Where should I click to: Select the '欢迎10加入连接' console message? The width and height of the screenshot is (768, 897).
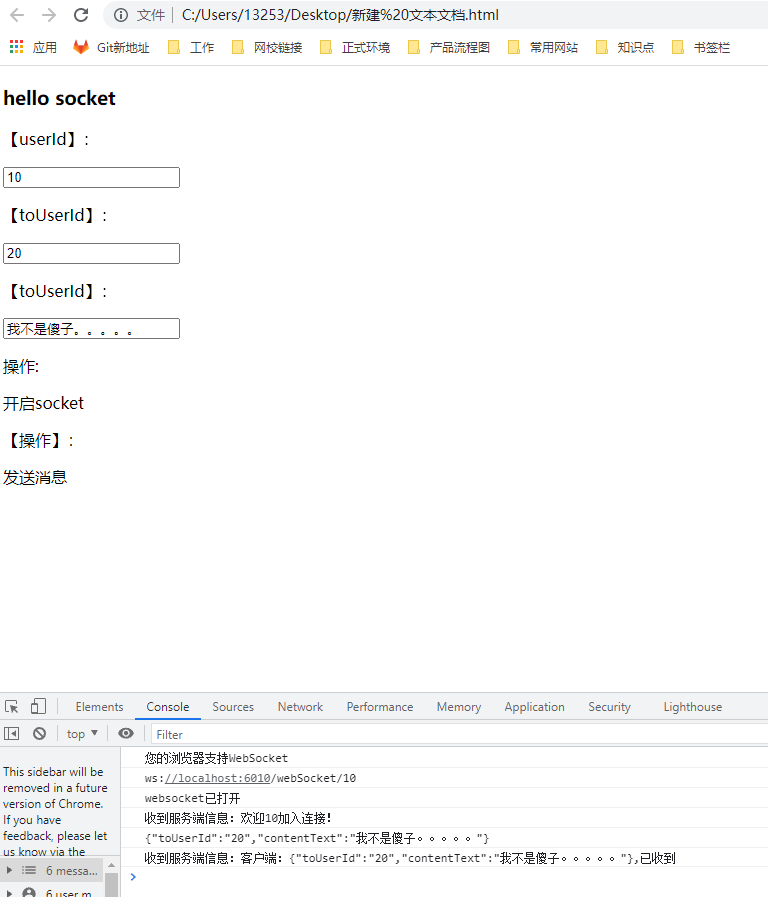[238, 818]
